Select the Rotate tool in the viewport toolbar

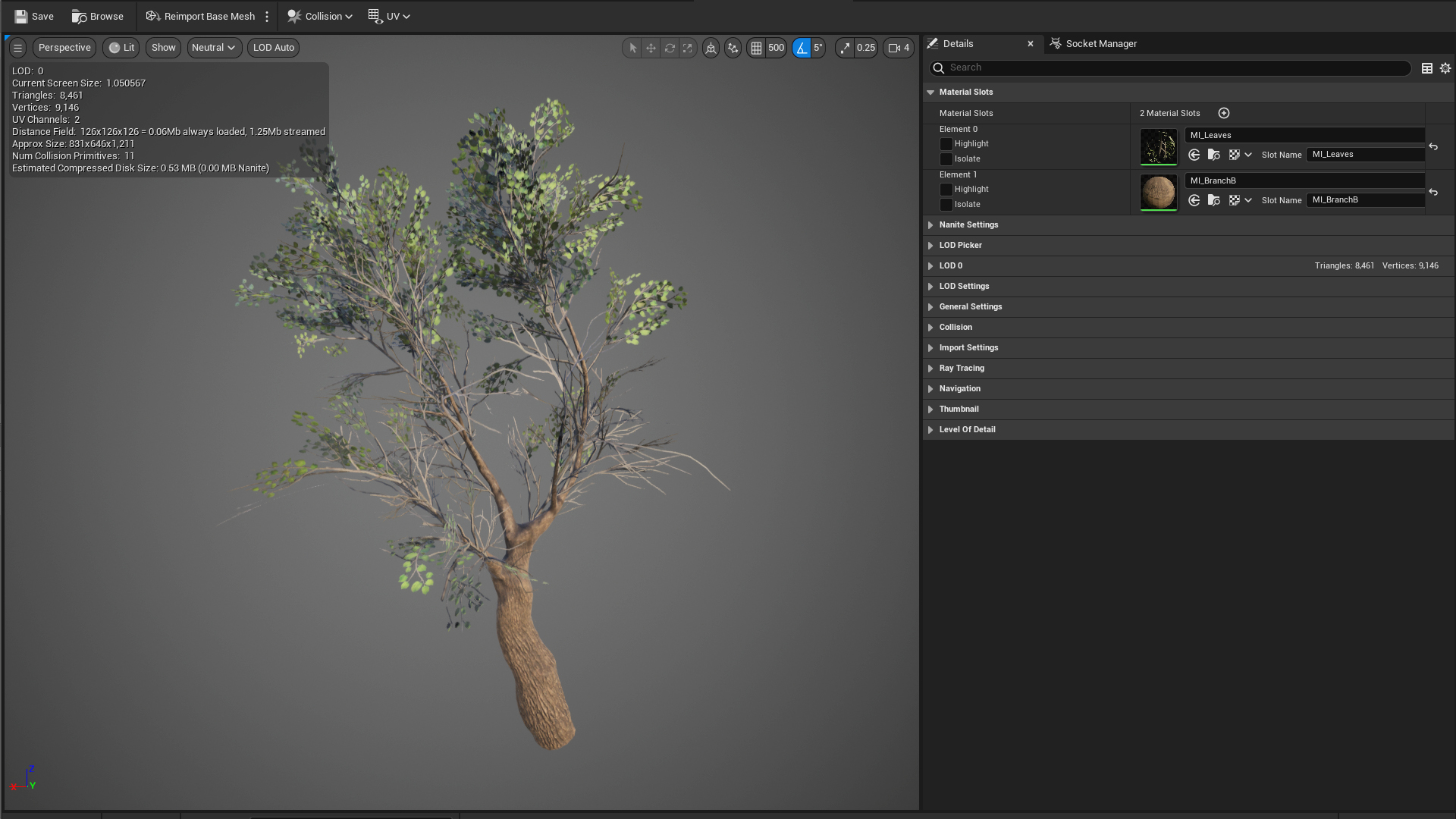670,48
